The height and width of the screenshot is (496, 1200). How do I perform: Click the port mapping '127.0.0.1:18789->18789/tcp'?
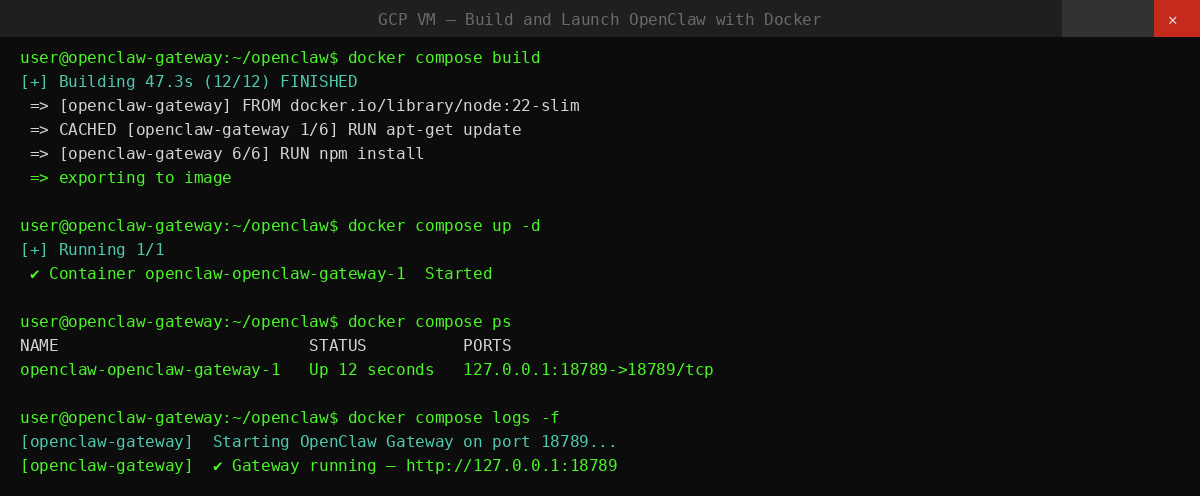point(588,370)
